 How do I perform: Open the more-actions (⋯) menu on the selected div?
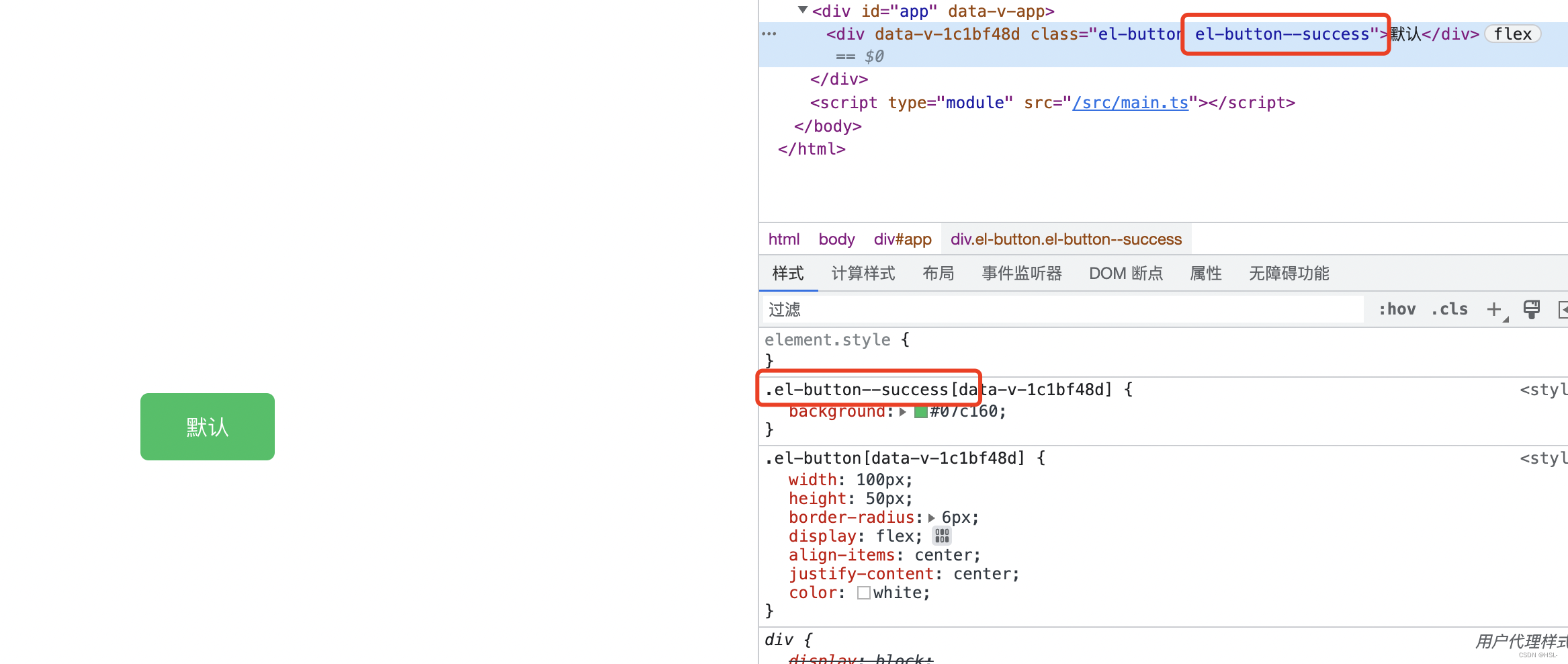point(768,34)
